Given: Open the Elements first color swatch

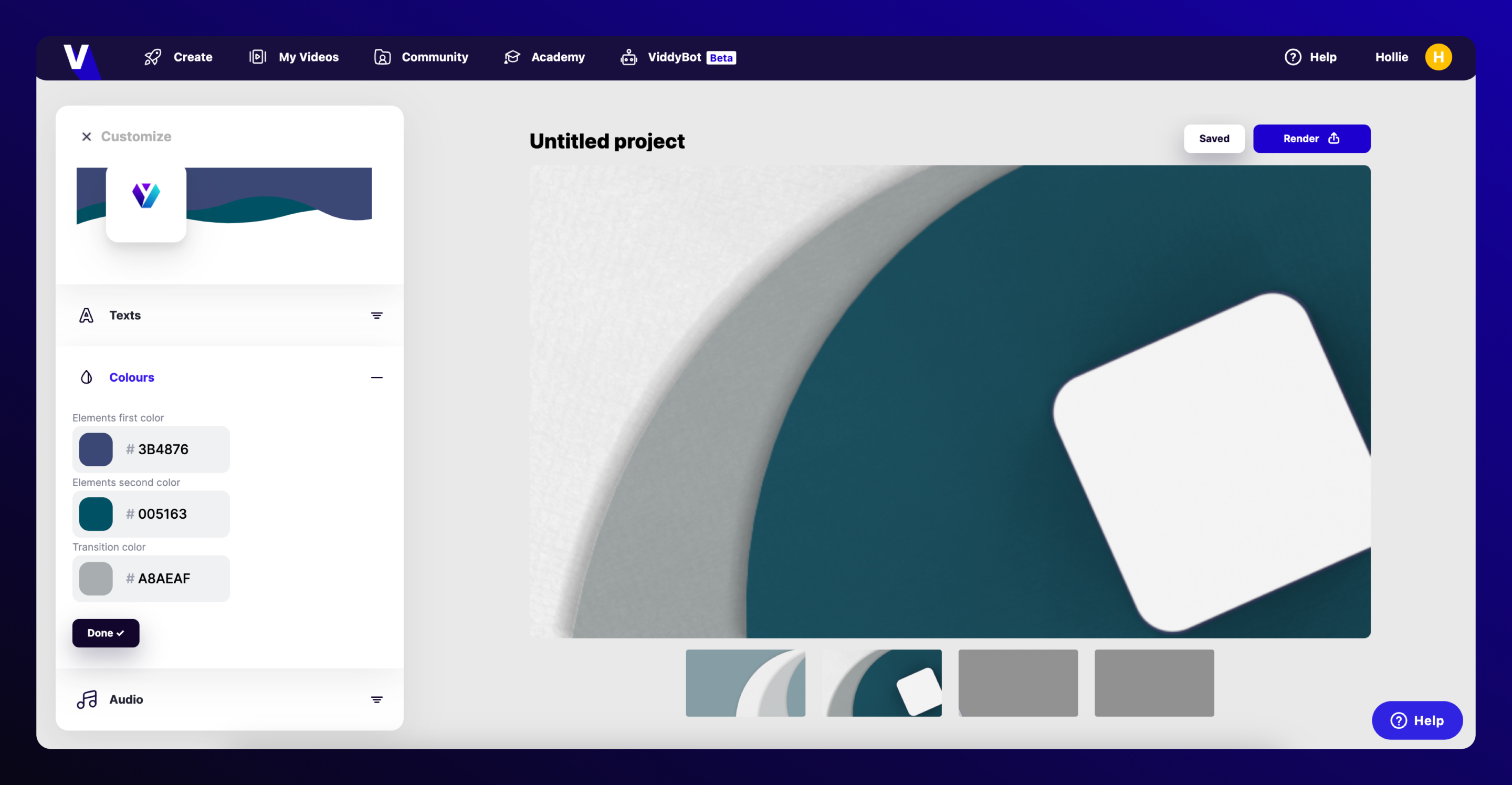Looking at the screenshot, I should [96, 450].
